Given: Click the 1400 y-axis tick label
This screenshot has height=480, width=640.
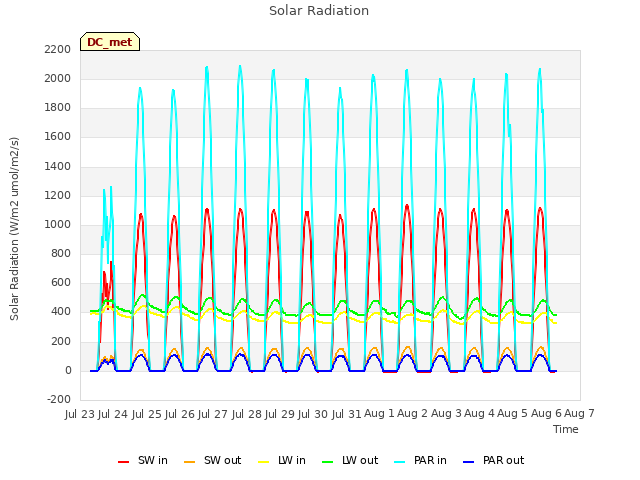Looking at the screenshot, I should coord(58,166).
